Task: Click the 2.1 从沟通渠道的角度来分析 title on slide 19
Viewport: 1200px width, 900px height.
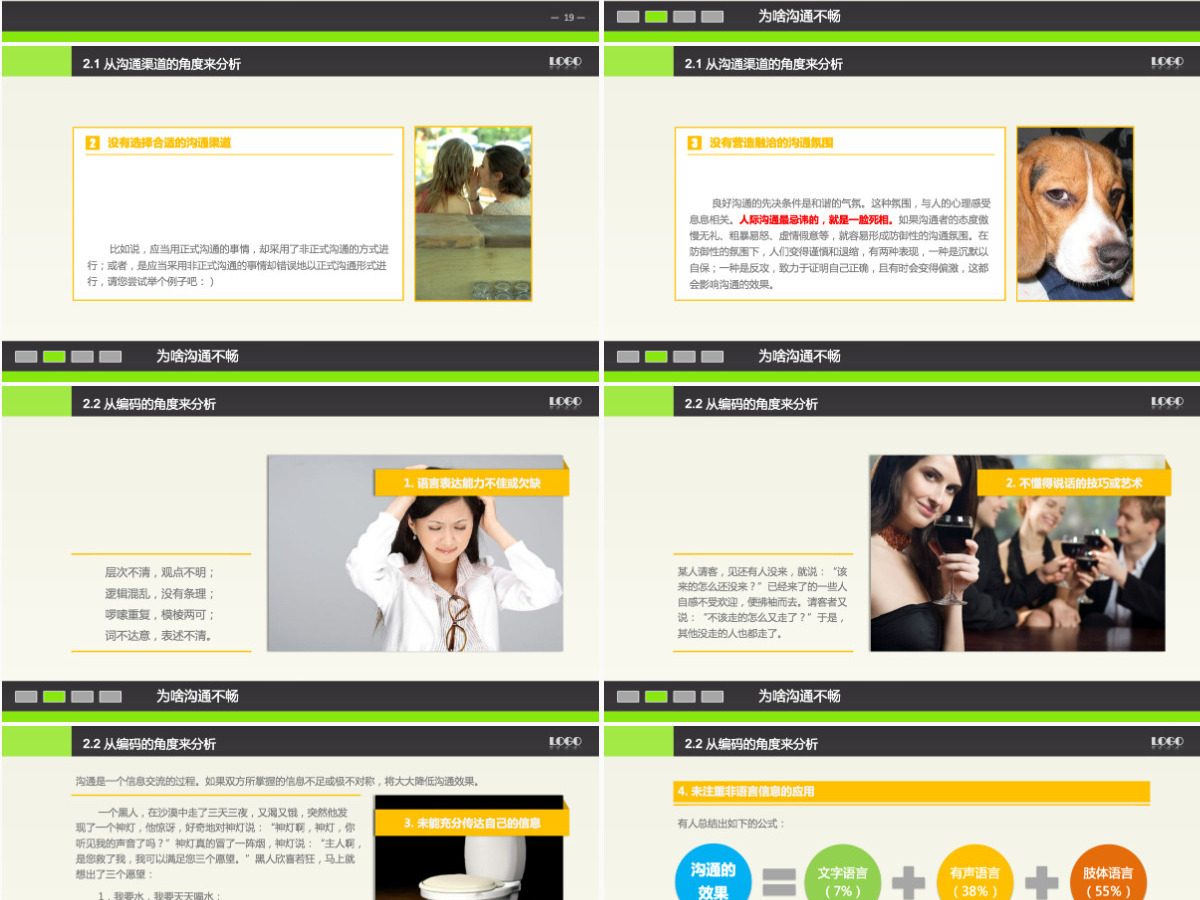Action: 162,63
